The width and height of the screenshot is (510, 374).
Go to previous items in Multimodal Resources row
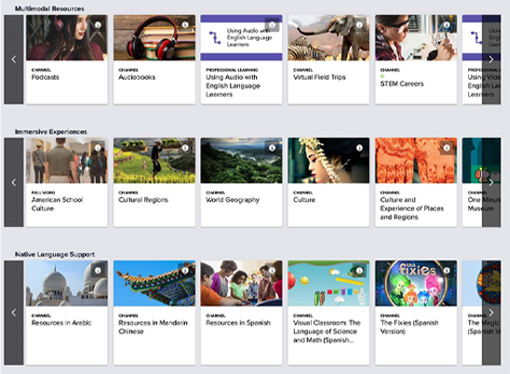14,60
